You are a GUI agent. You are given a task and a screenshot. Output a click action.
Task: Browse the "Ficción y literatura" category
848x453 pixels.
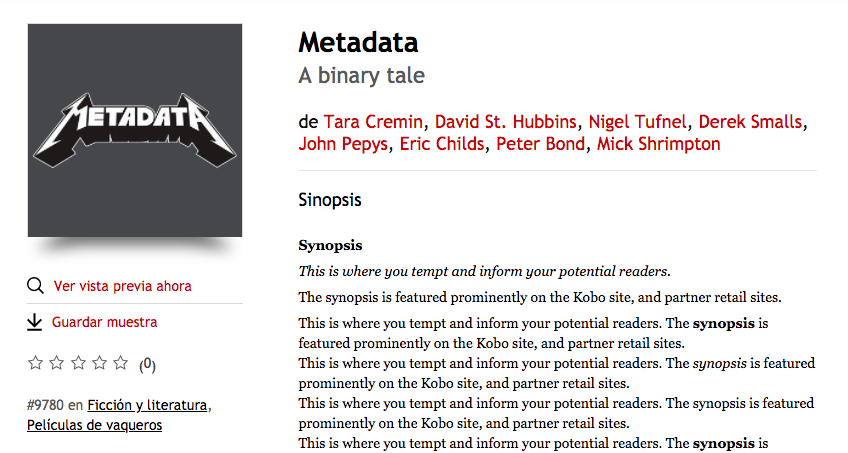click(147, 405)
